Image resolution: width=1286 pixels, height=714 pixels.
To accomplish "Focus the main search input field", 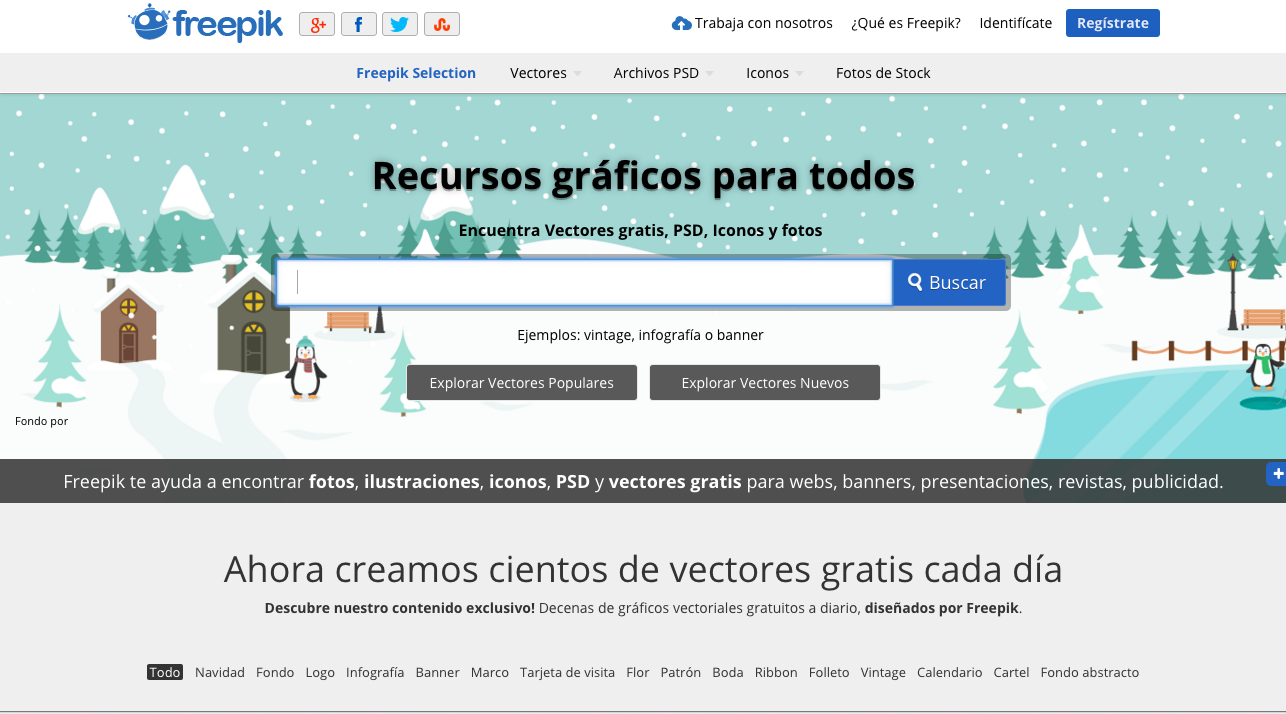I will point(584,282).
